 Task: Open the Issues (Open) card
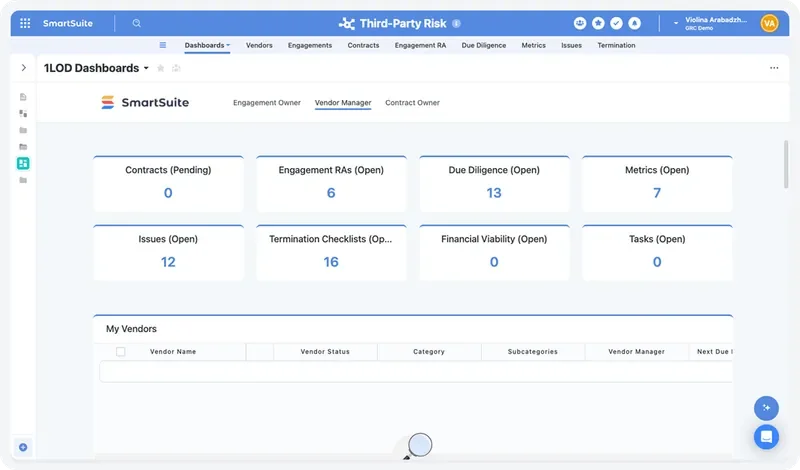point(168,252)
